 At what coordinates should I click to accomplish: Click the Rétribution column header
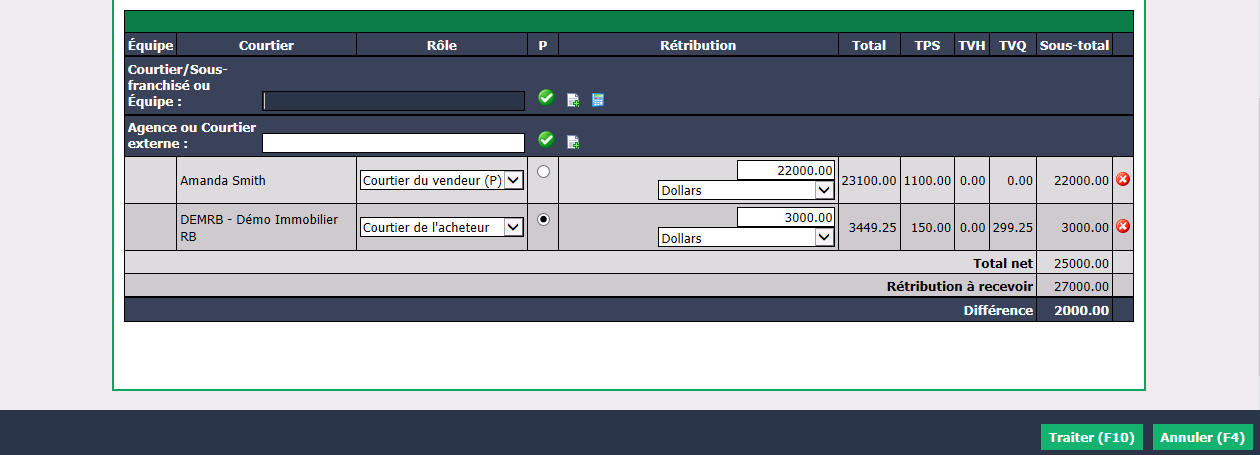pyautogui.click(x=698, y=45)
